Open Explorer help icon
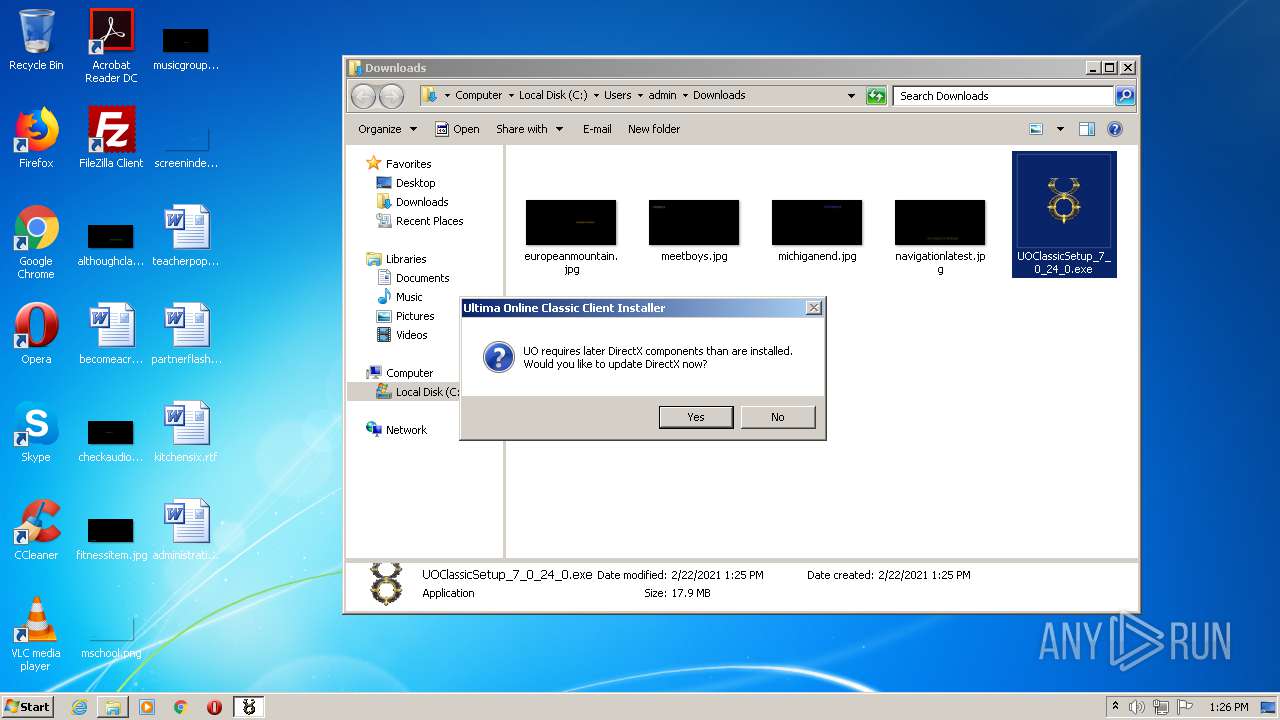 1115,129
